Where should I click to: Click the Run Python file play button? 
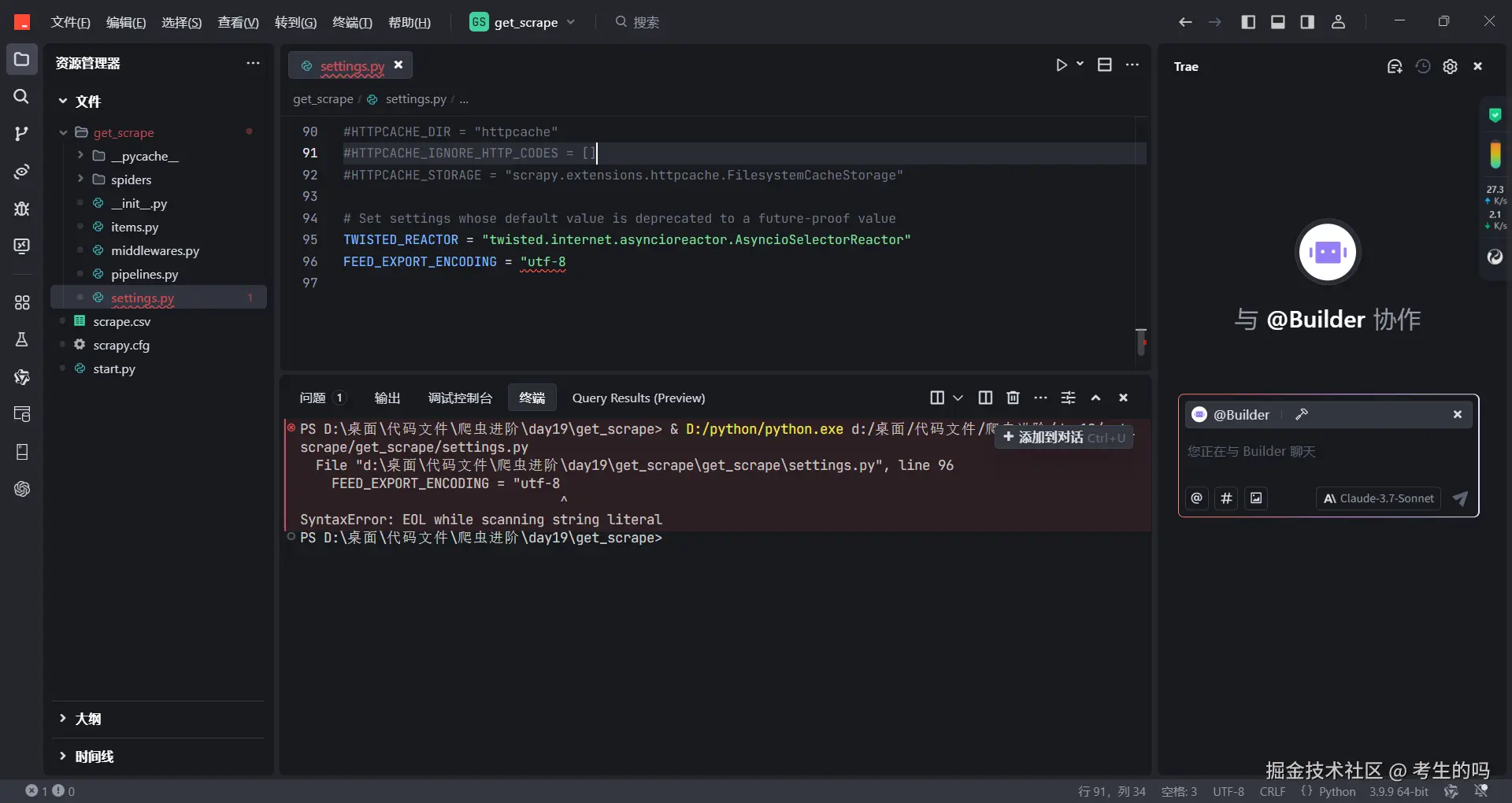[1062, 65]
